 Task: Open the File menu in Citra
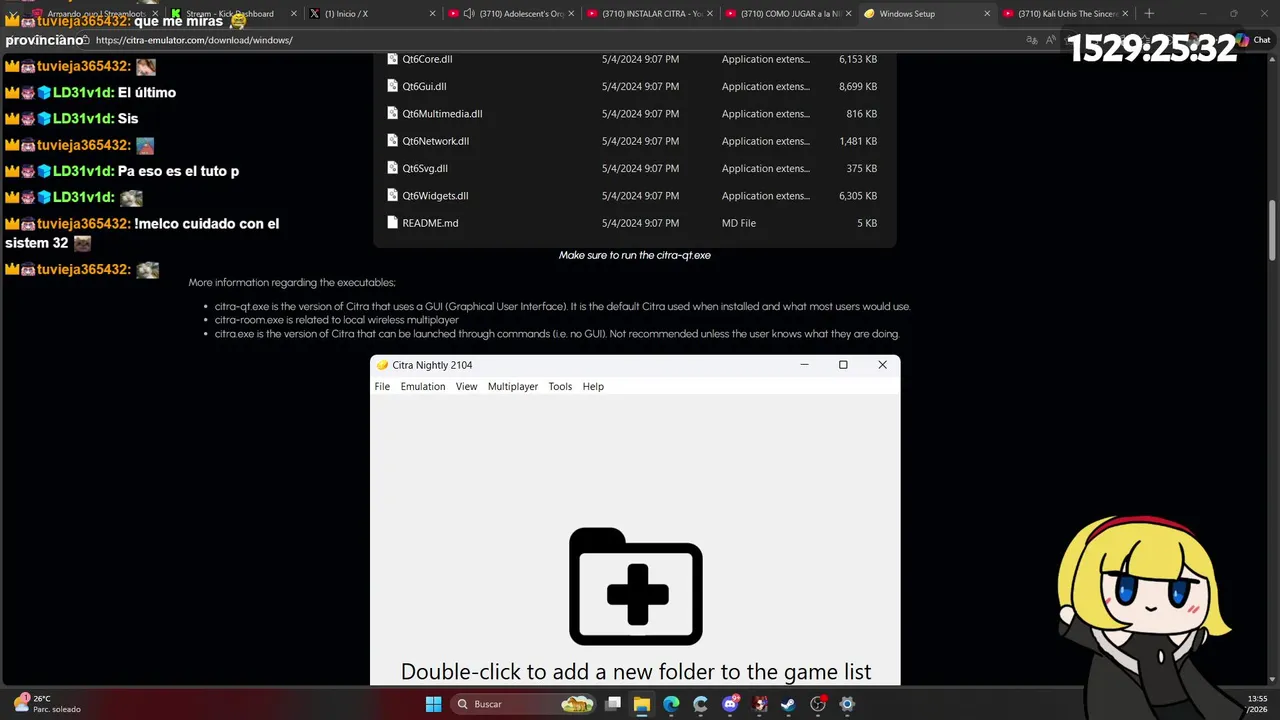(382, 386)
